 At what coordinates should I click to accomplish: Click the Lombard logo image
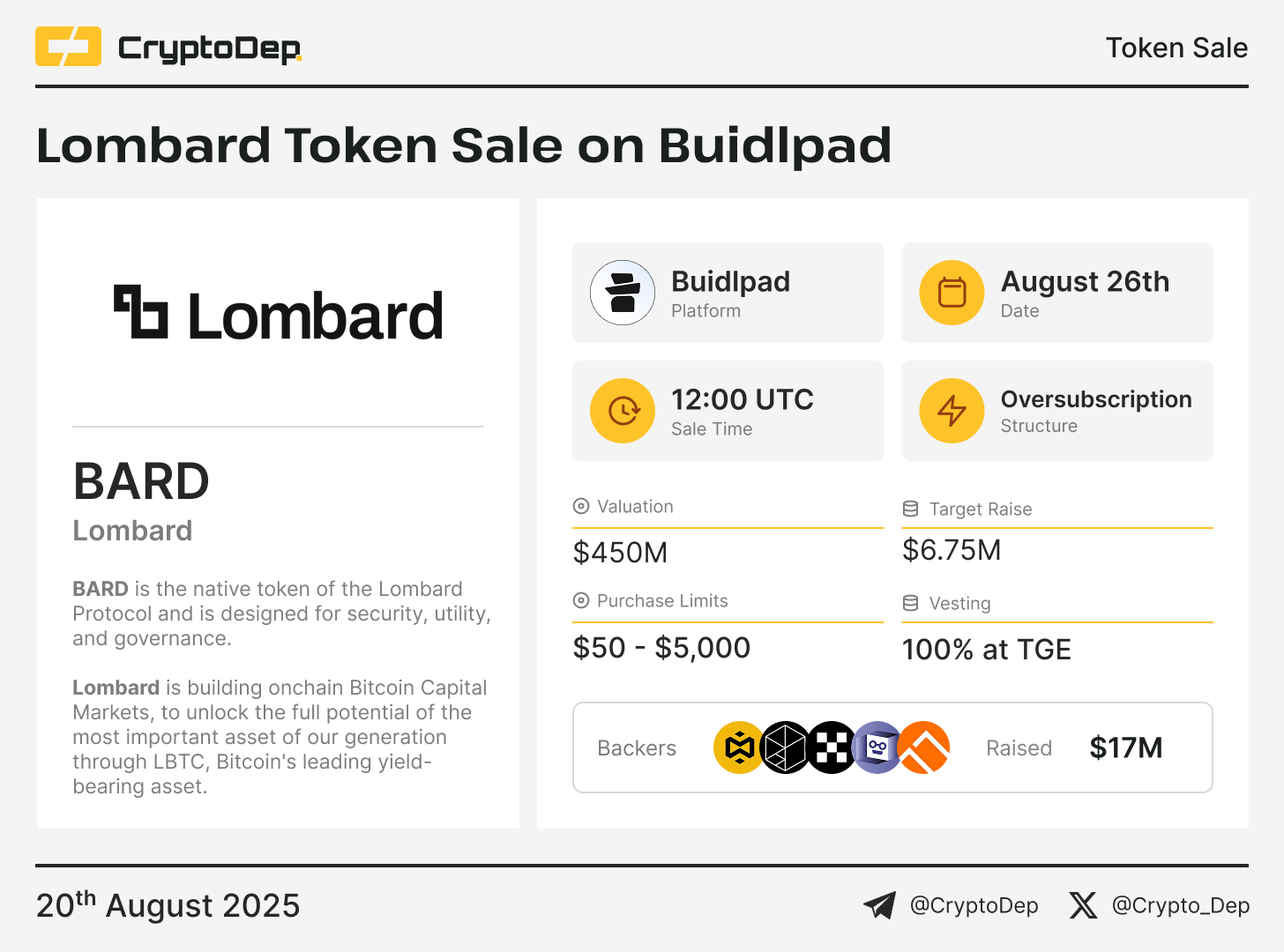click(278, 314)
